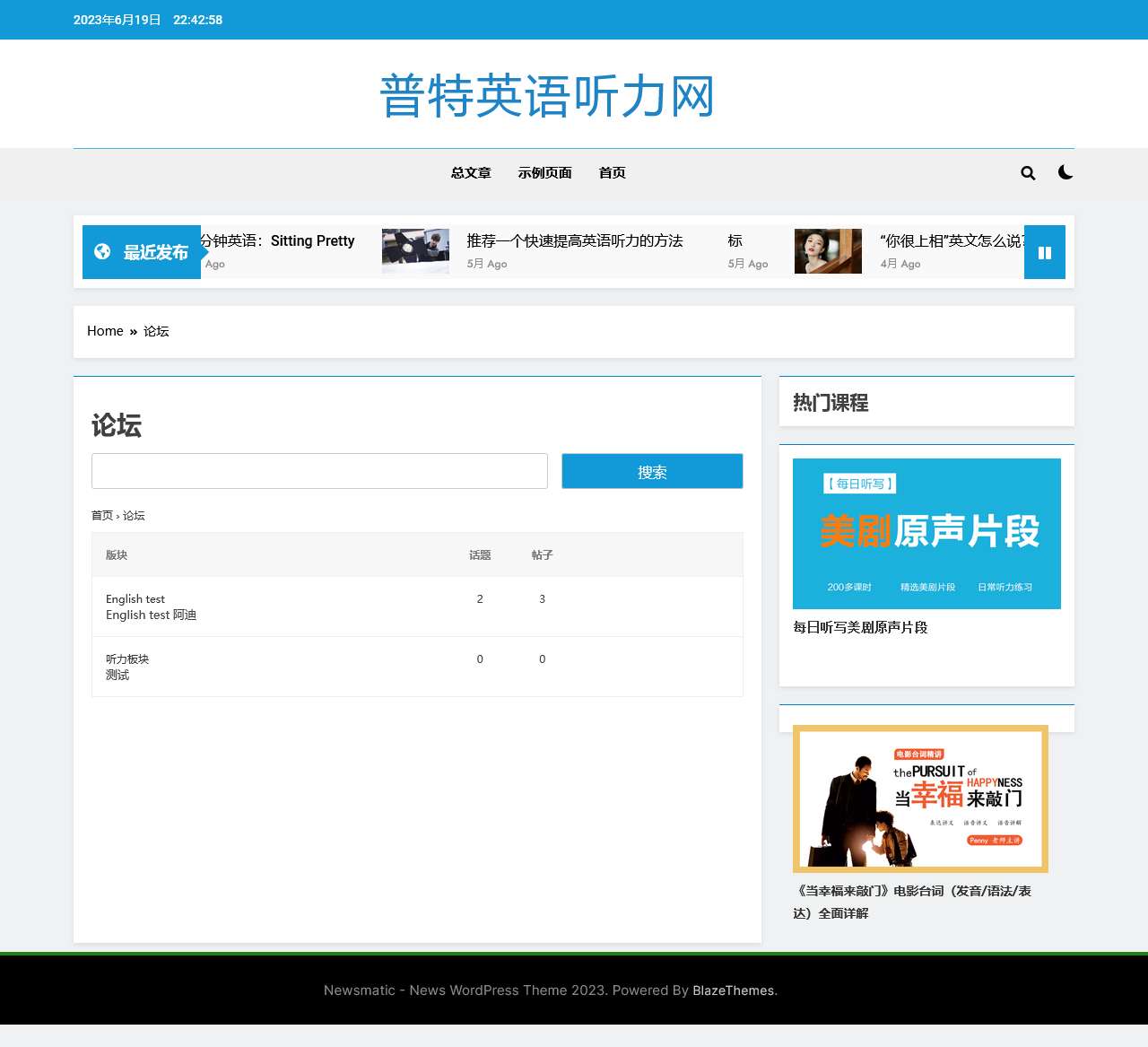Screen dimensions: 1148x1047
Task: Click the 推荐一个快速提高英语听力的方法 headline
Action: click(x=575, y=240)
